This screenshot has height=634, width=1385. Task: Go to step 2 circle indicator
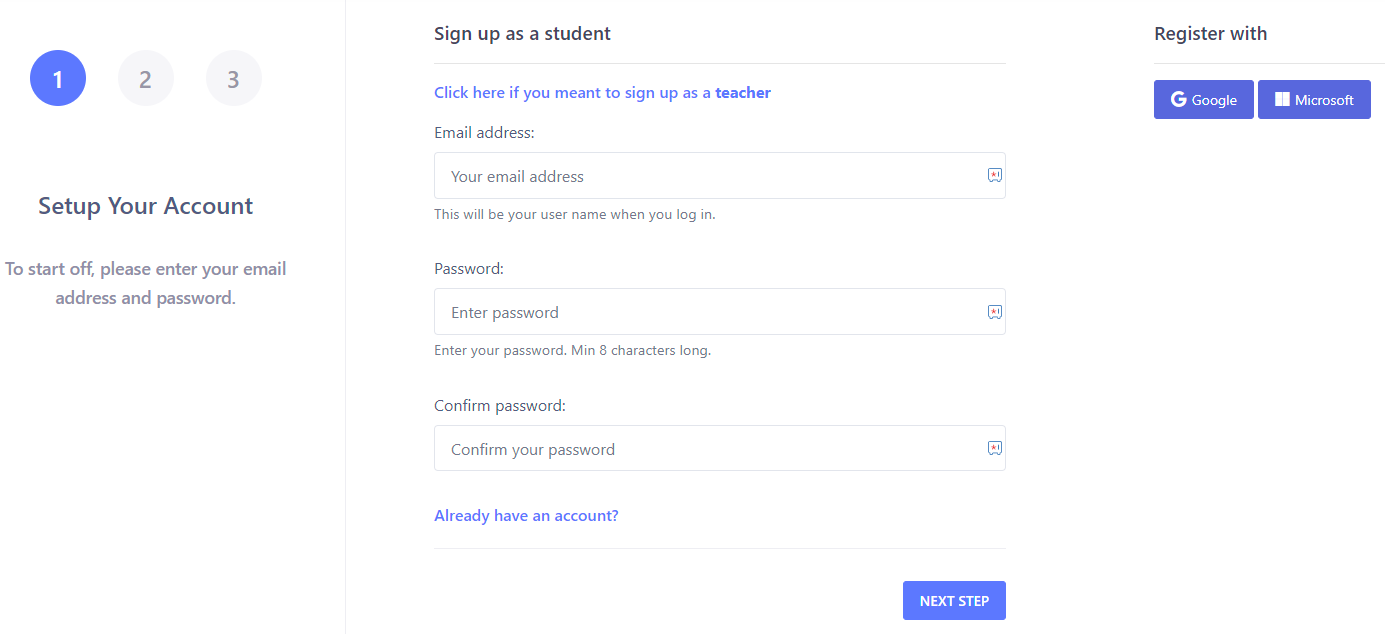[x=146, y=78]
